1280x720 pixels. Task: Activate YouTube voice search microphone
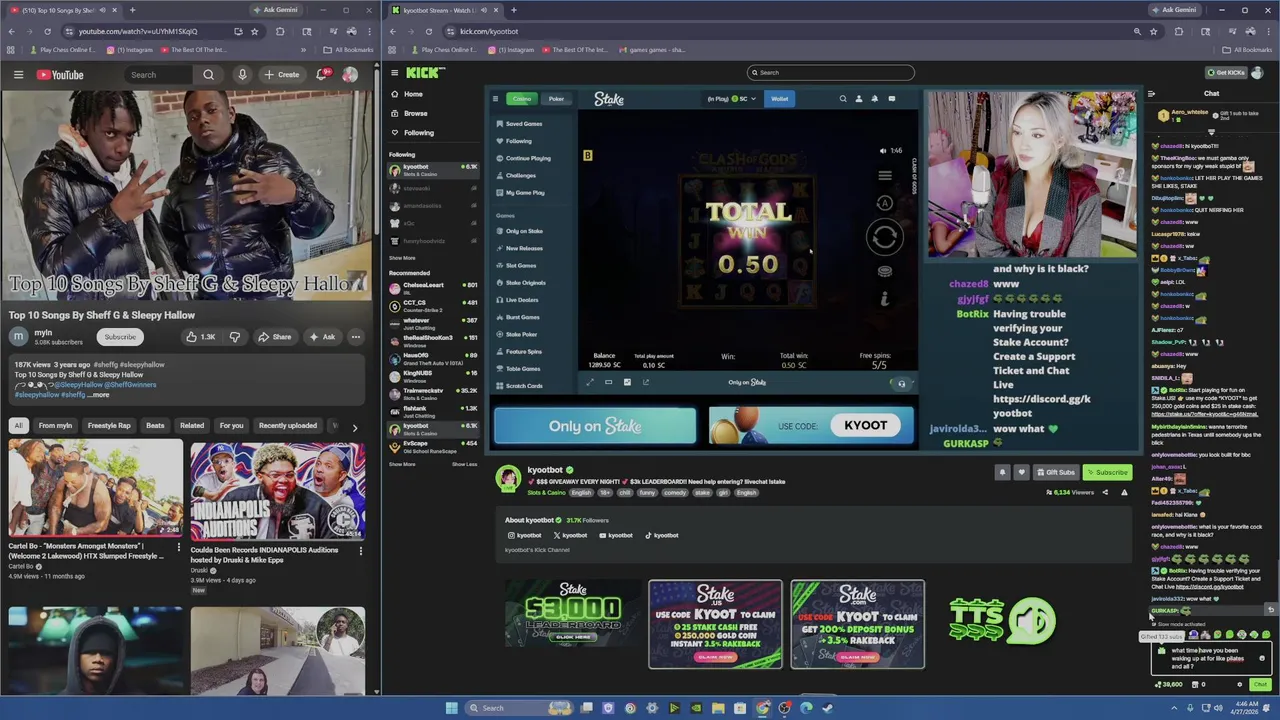click(x=241, y=75)
